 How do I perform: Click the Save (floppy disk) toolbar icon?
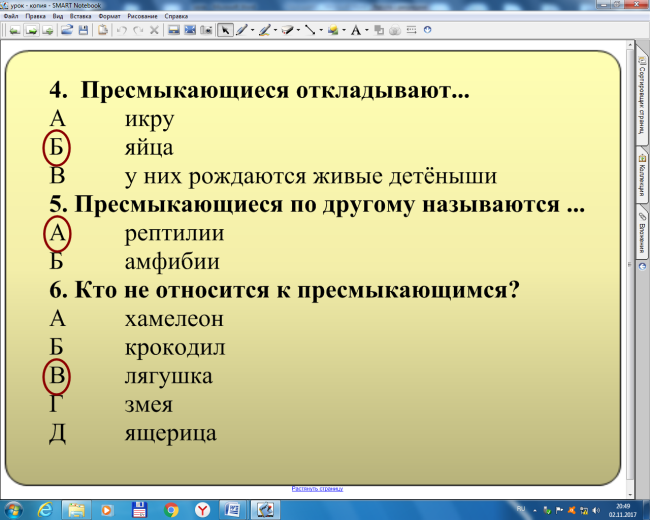tap(84, 30)
